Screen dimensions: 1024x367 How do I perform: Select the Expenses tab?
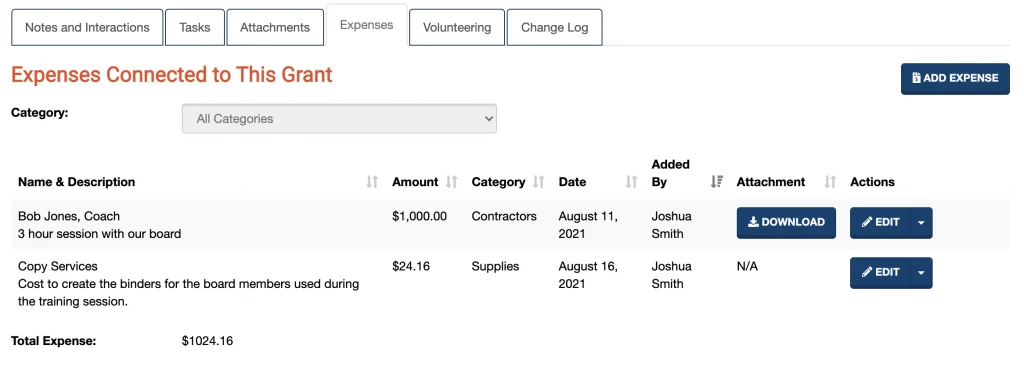[366, 25]
